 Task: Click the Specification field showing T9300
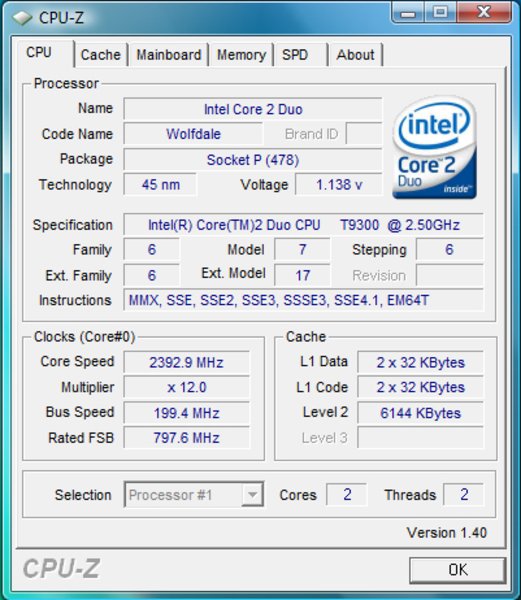click(x=303, y=225)
